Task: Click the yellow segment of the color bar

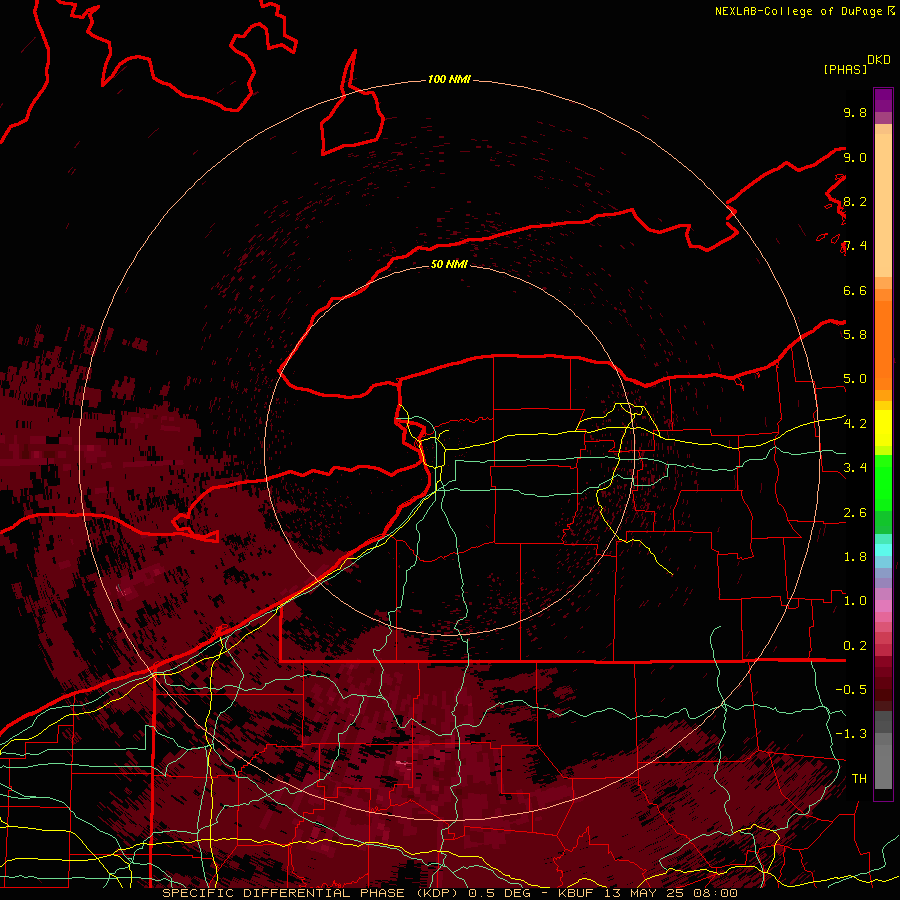Action: [883, 428]
